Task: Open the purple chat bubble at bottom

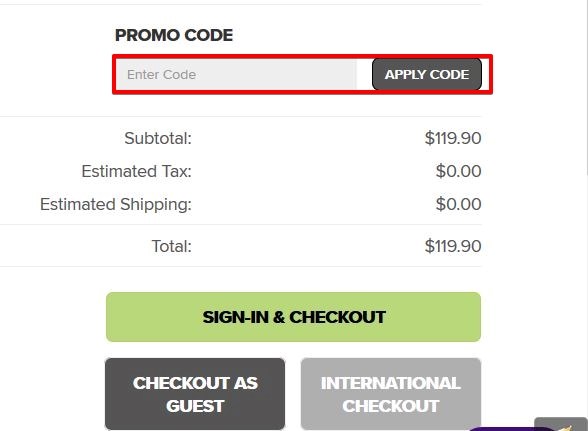Action: coord(512,429)
